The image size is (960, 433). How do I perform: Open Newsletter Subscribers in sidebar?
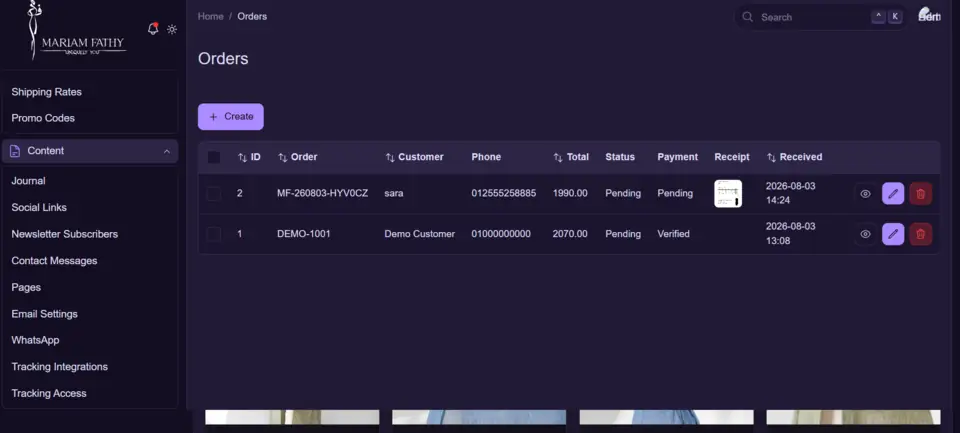(65, 234)
